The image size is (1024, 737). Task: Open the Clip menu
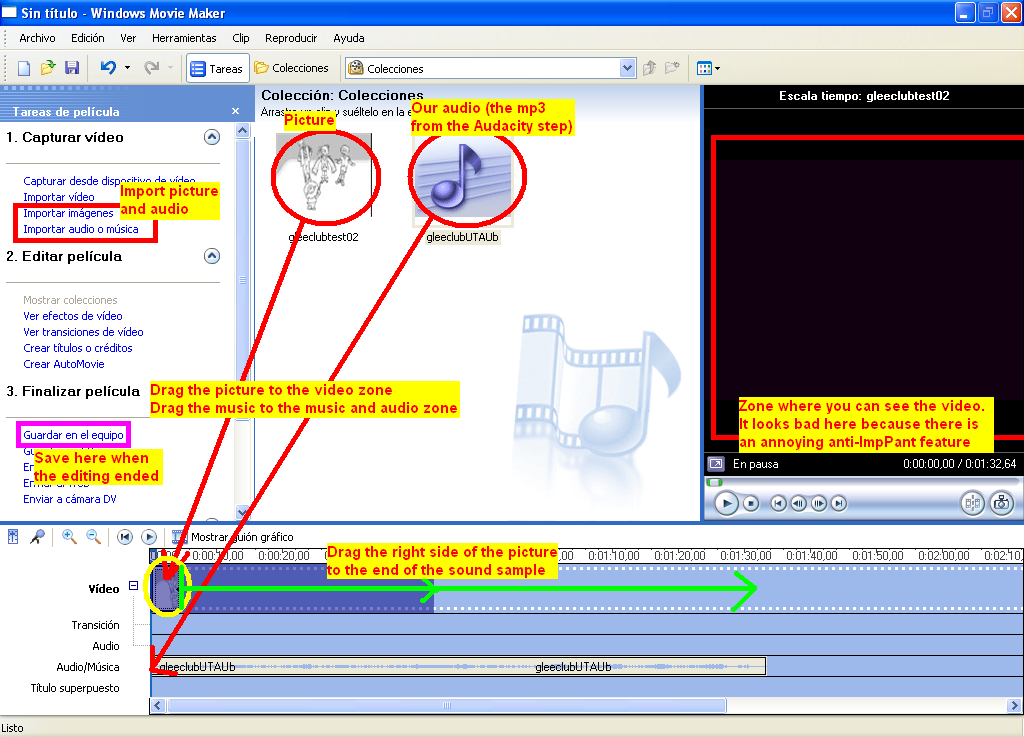[x=241, y=38]
